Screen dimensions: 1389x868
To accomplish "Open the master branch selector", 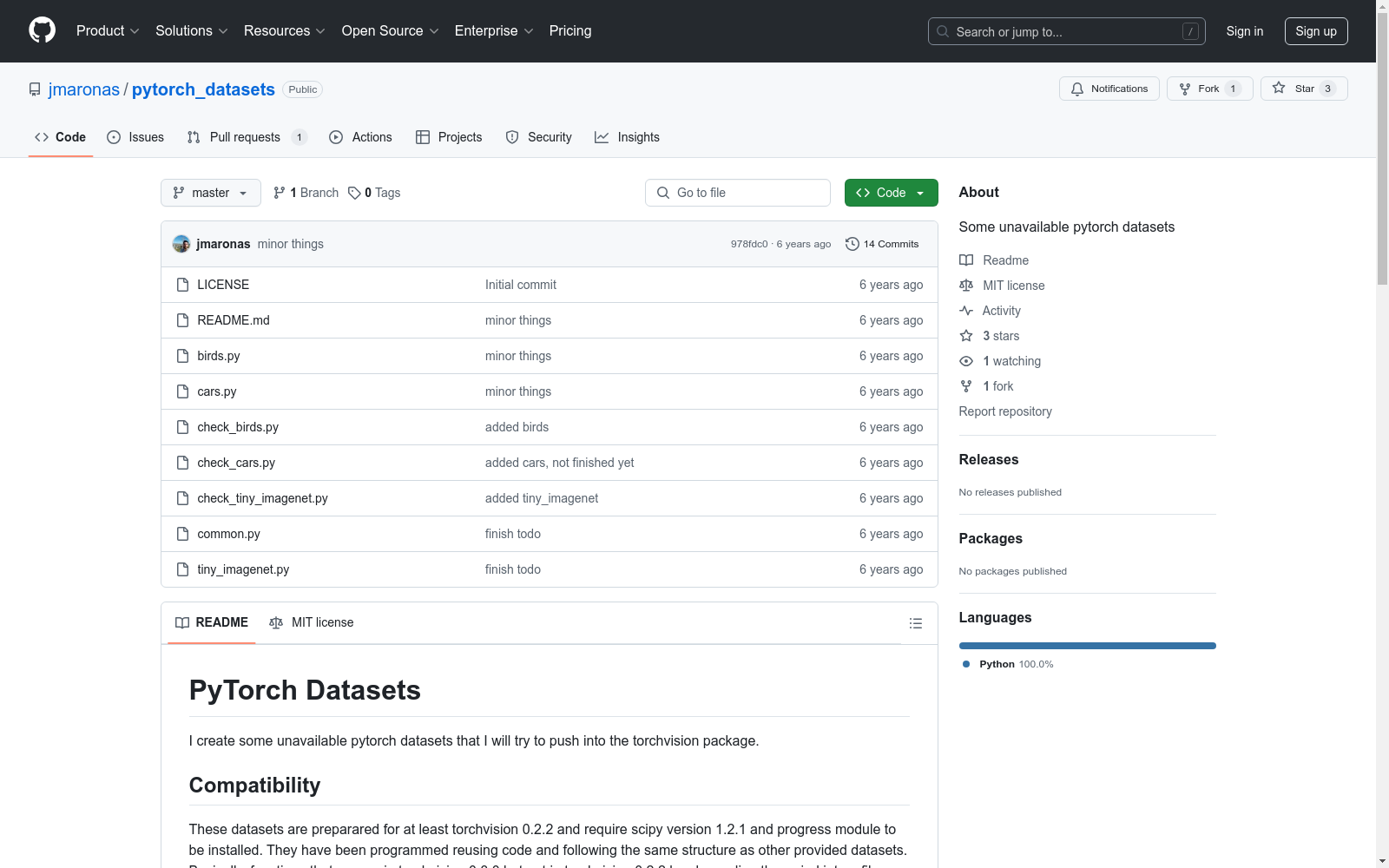I will [211, 193].
